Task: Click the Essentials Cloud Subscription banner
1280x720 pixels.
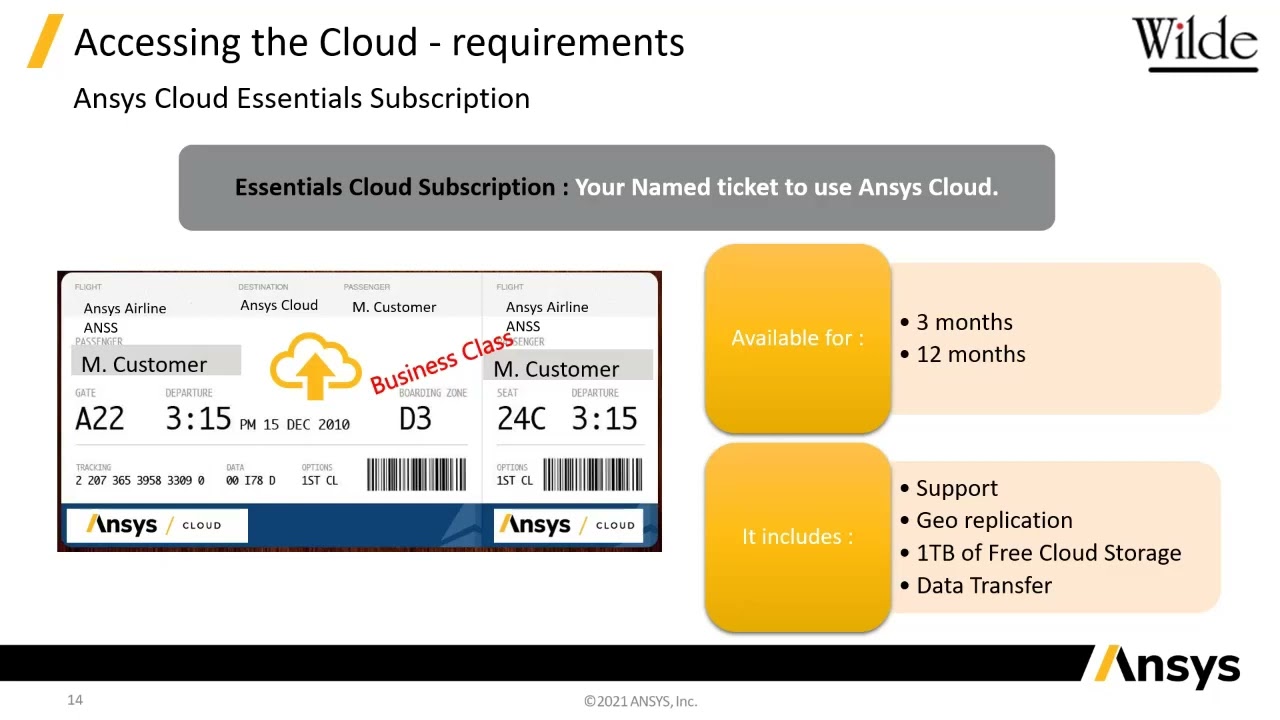Action: click(x=617, y=188)
